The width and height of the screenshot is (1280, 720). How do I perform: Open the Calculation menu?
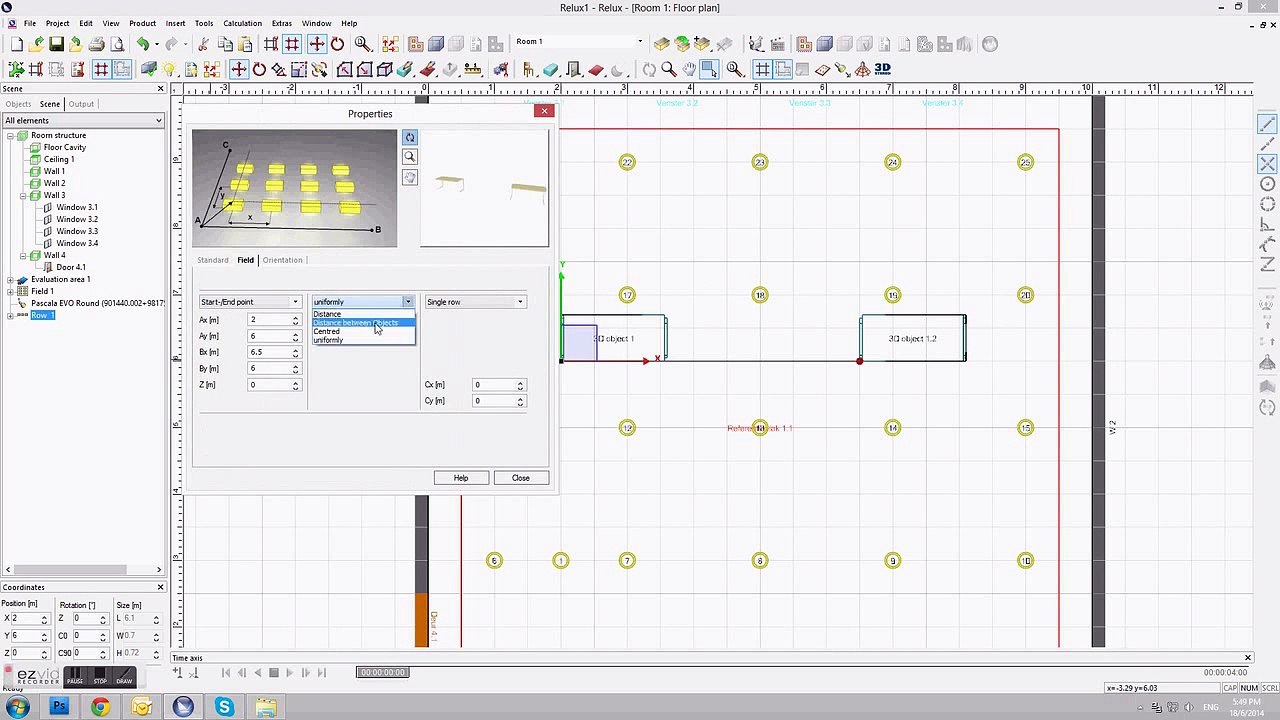242,23
